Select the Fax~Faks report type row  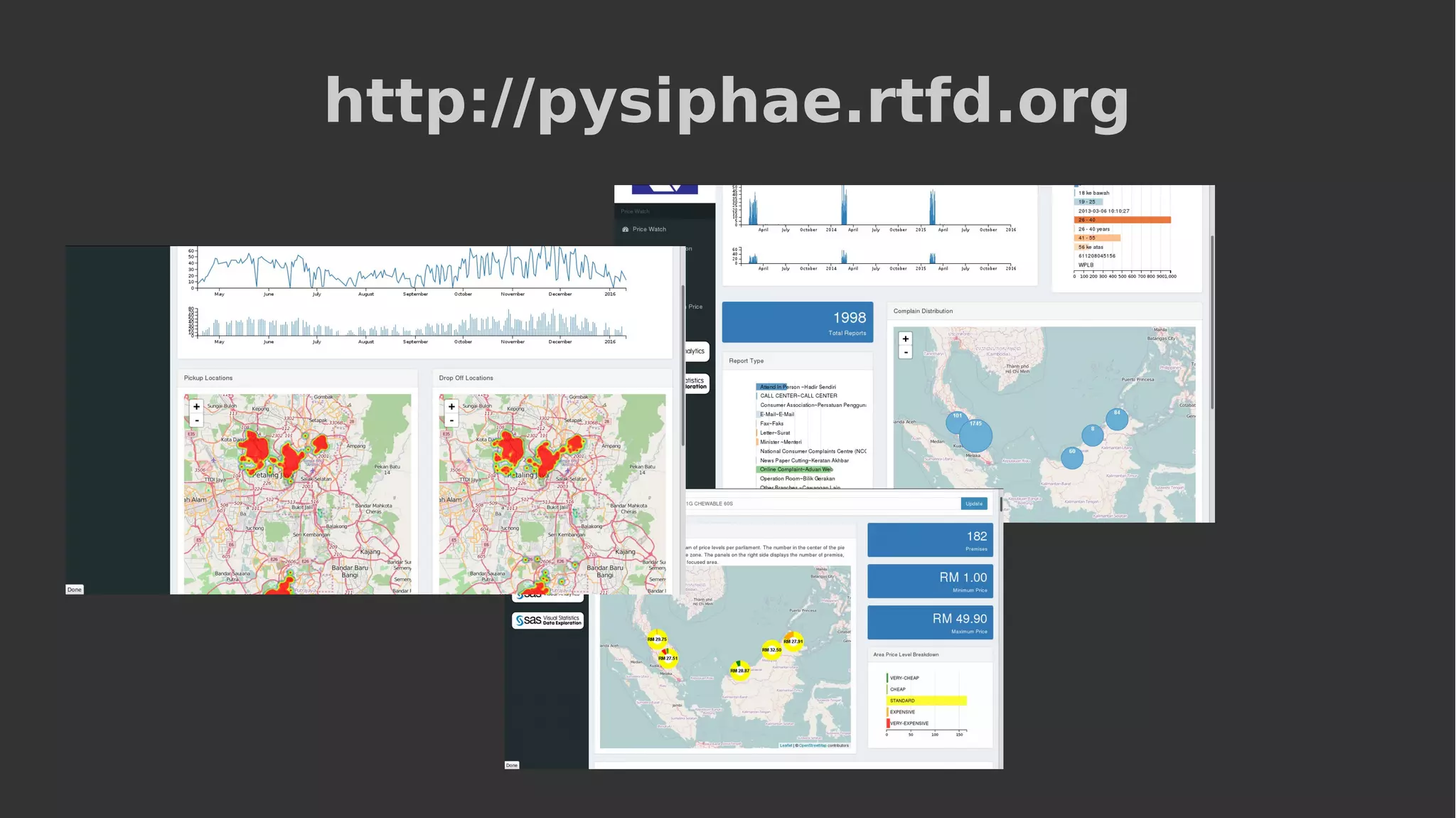[771, 423]
